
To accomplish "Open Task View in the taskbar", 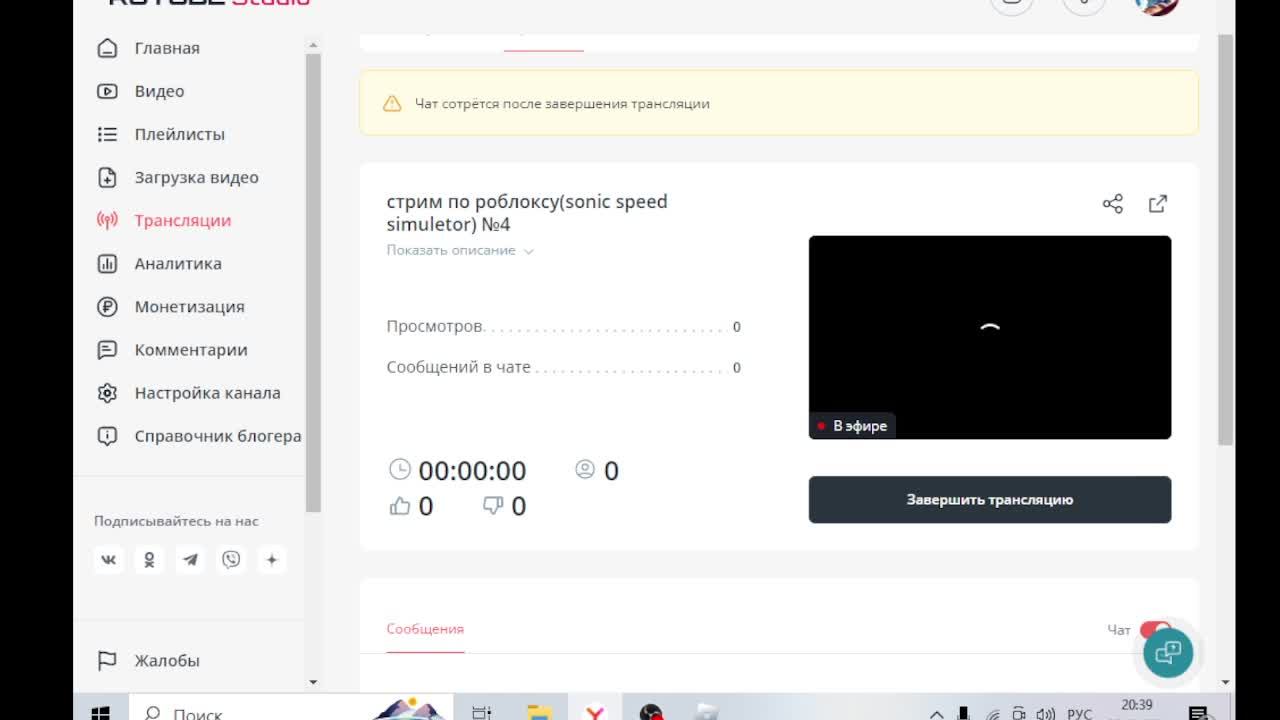I will [x=482, y=712].
